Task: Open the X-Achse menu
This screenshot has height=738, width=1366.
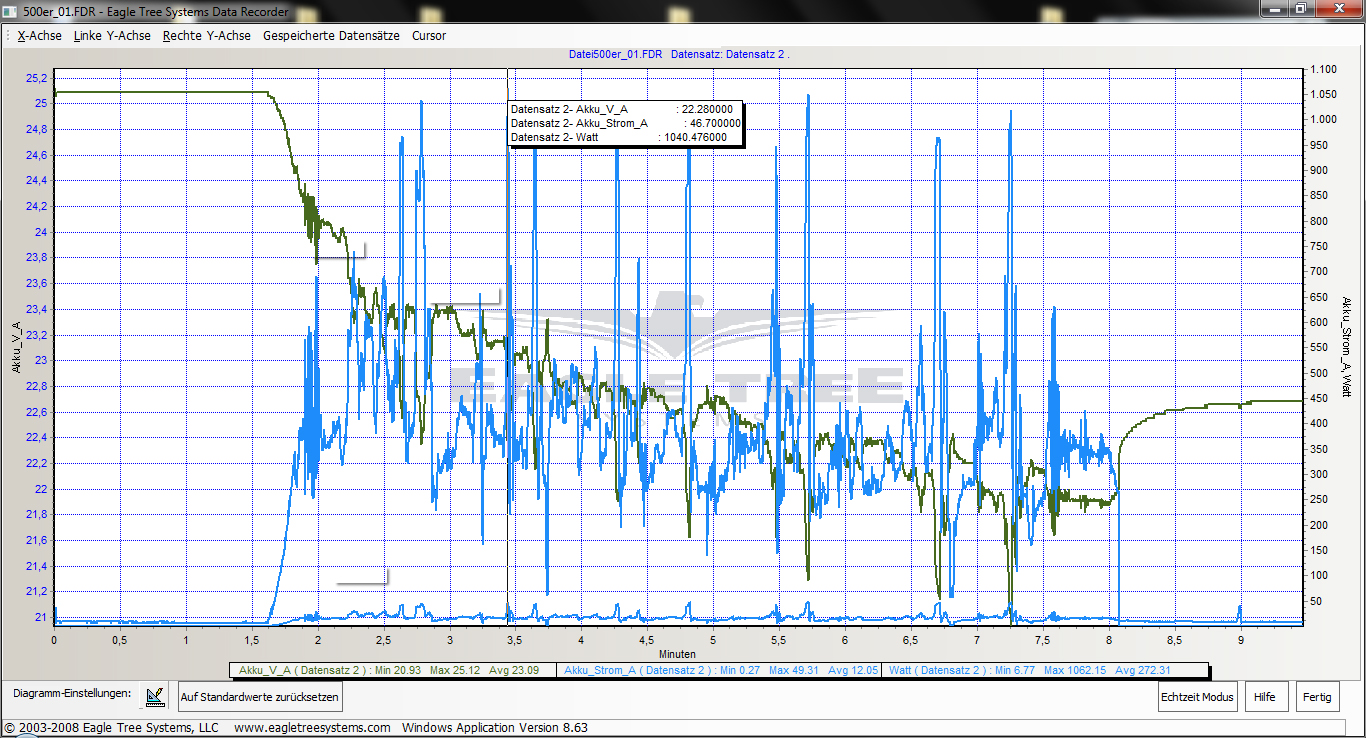Action: [x=39, y=35]
